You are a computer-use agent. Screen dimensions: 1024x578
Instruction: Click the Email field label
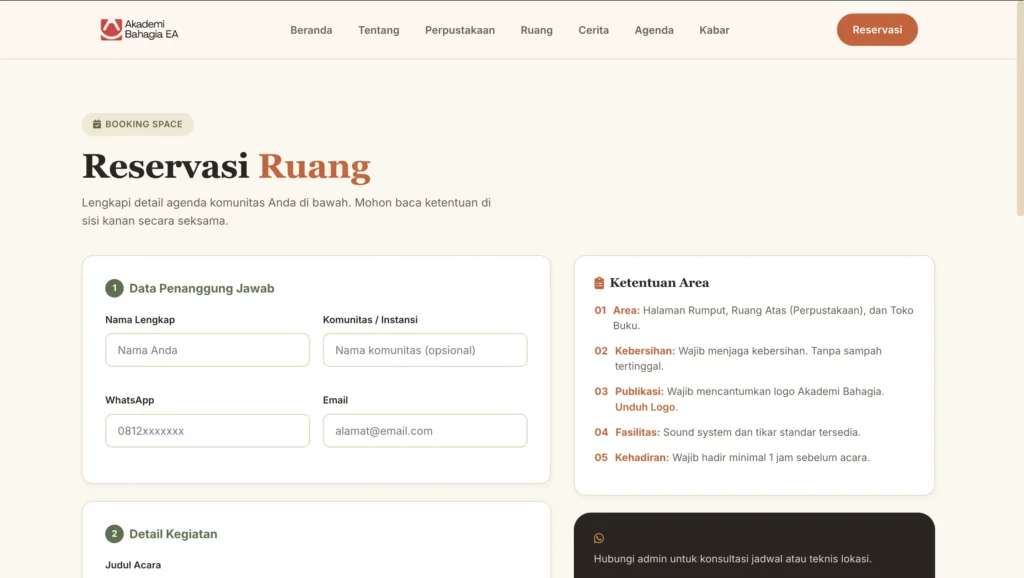(335, 400)
